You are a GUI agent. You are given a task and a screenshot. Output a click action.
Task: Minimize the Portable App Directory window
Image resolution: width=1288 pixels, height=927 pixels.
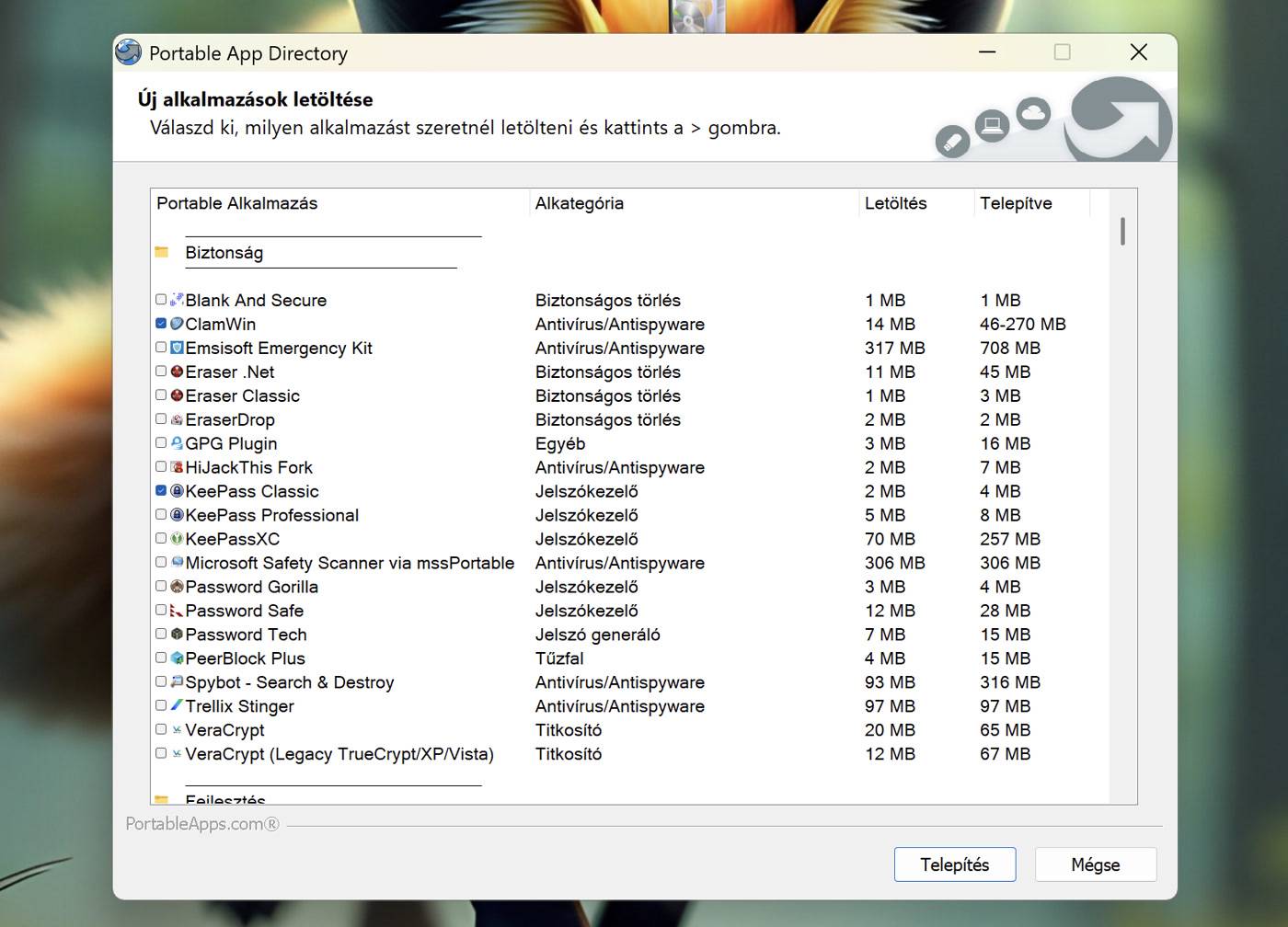[x=987, y=52]
